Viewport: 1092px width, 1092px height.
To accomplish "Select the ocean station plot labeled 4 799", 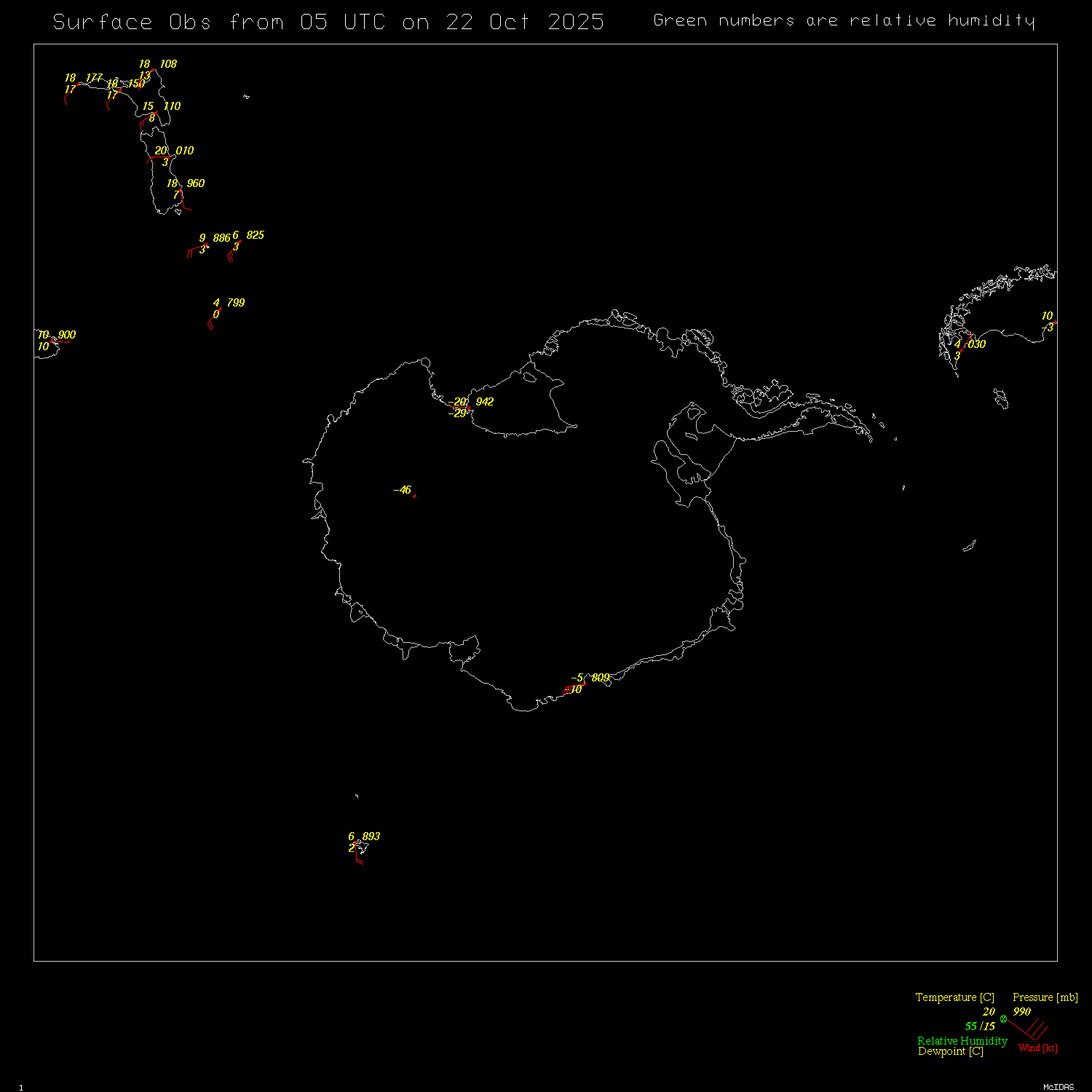I will (x=219, y=309).
